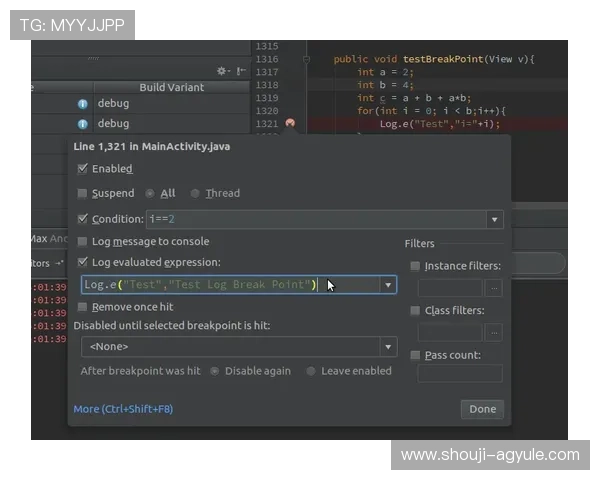Image resolution: width=600 pixels, height=480 pixels.
Task: Click the breakpoint marker on line 1321
Action: coord(290,123)
